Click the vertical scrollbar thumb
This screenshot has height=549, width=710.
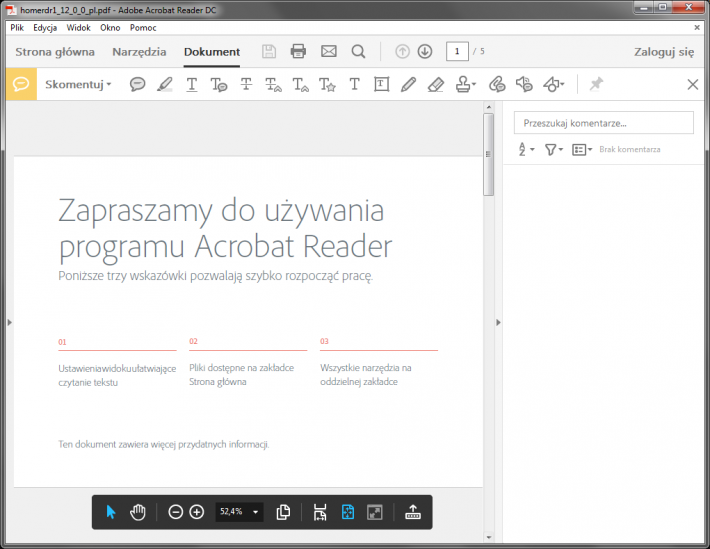click(488, 154)
